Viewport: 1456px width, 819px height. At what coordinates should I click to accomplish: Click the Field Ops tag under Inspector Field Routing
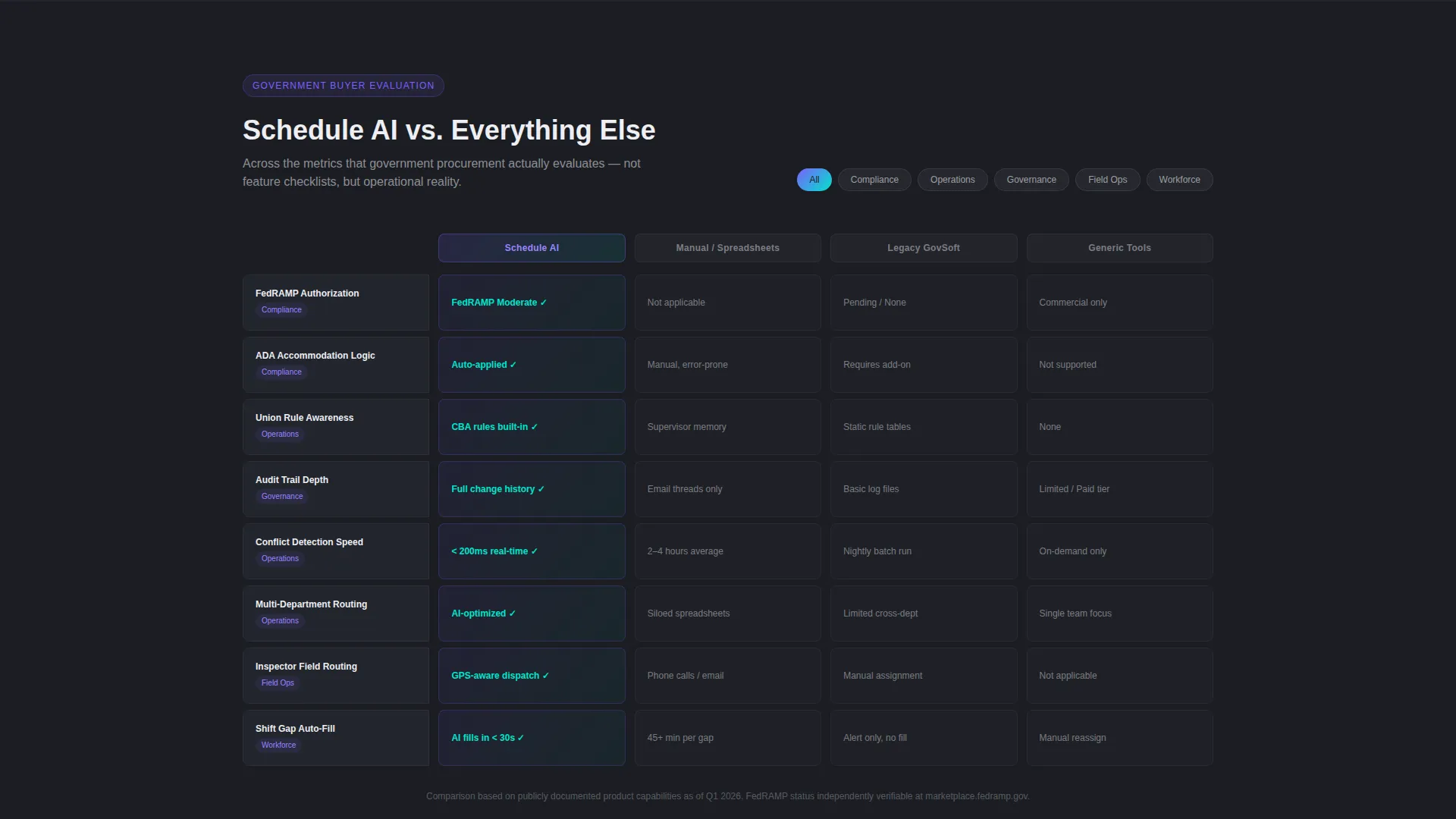point(278,683)
